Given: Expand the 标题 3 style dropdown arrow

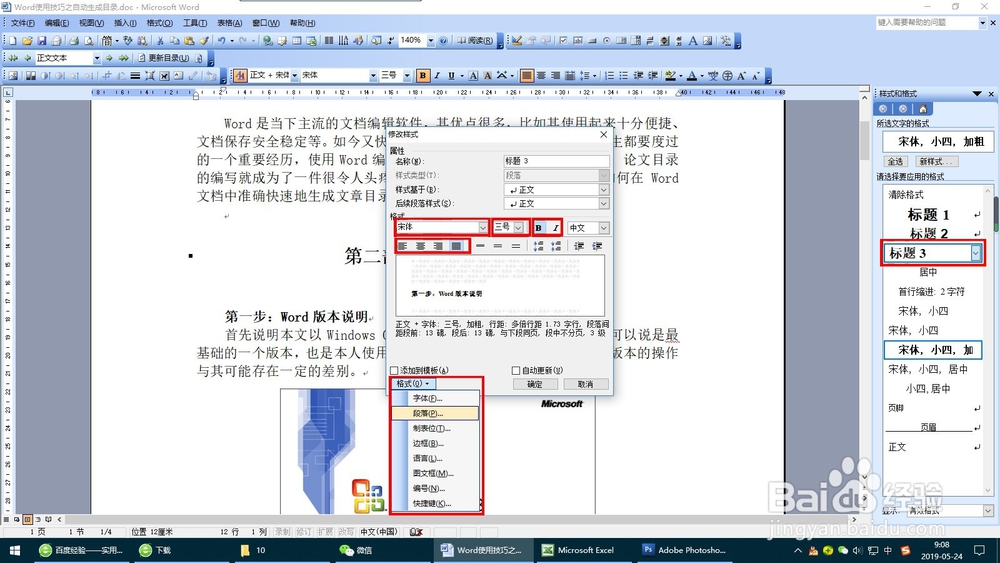Looking at the screenshot, I should pyautogui.click(x=975, y=253).
